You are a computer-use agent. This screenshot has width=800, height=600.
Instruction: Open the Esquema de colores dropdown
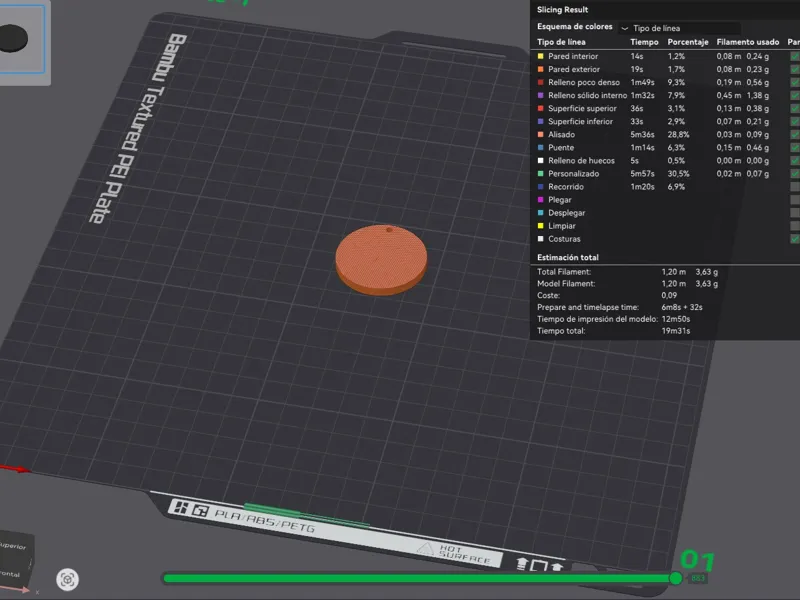coord(680,28)
